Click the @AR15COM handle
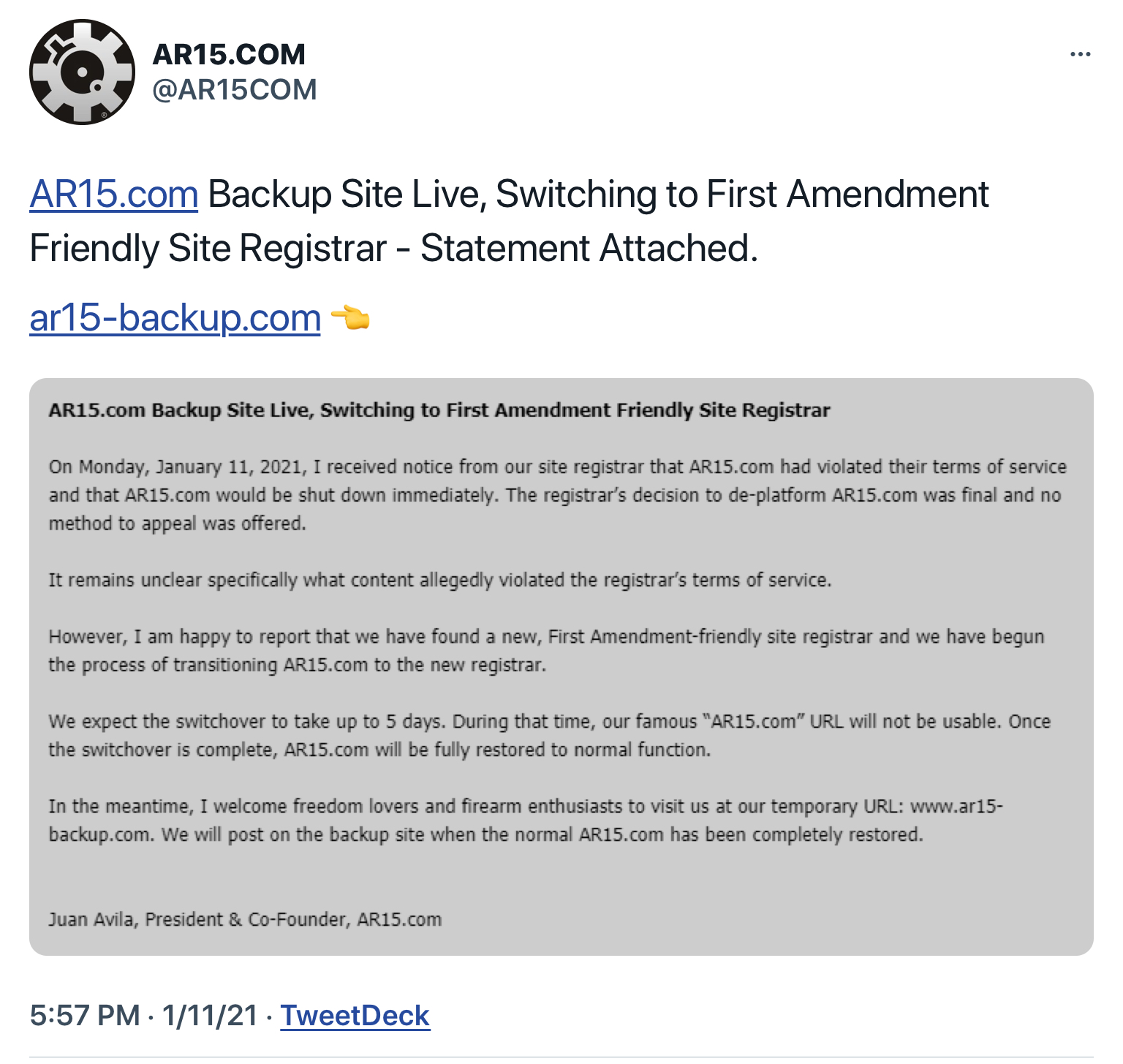 [x=235, y=90]
